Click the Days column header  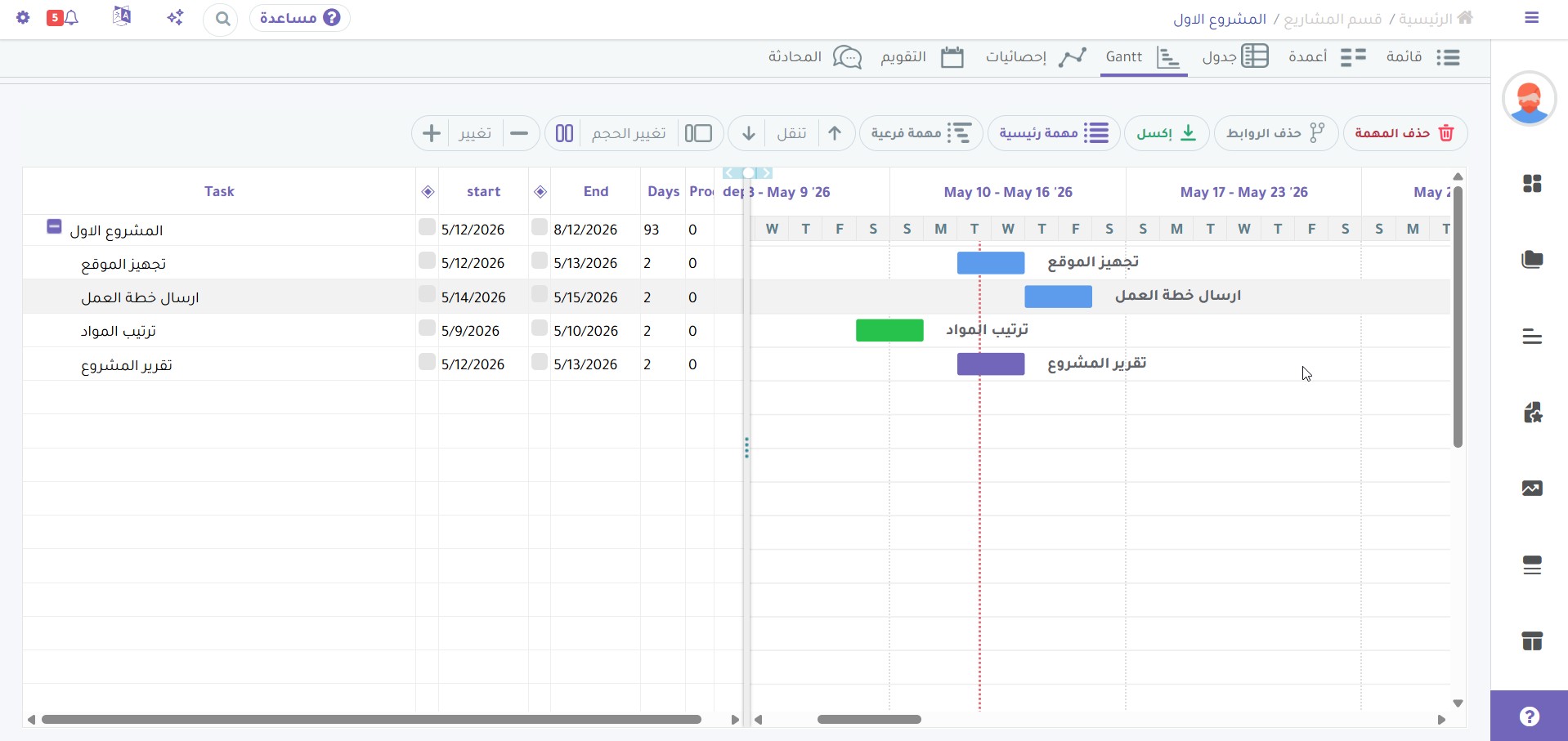click(663, 191)
